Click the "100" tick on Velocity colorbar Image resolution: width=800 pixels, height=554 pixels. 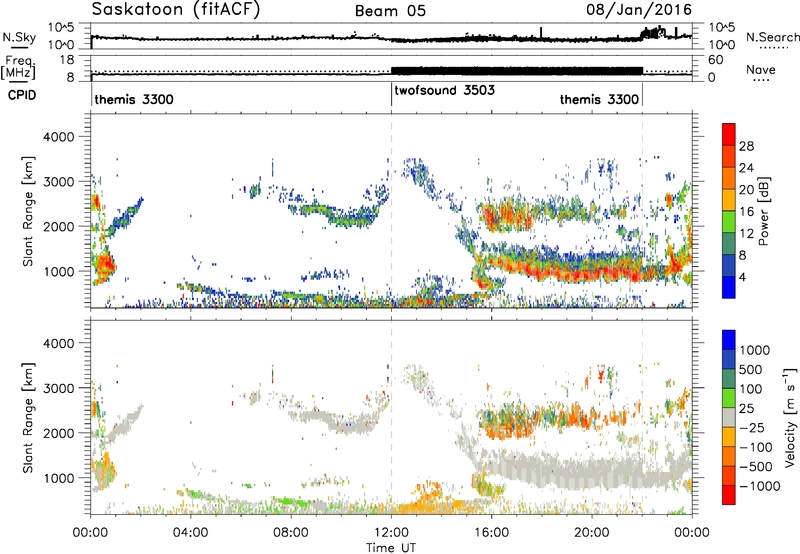(751, 389)
